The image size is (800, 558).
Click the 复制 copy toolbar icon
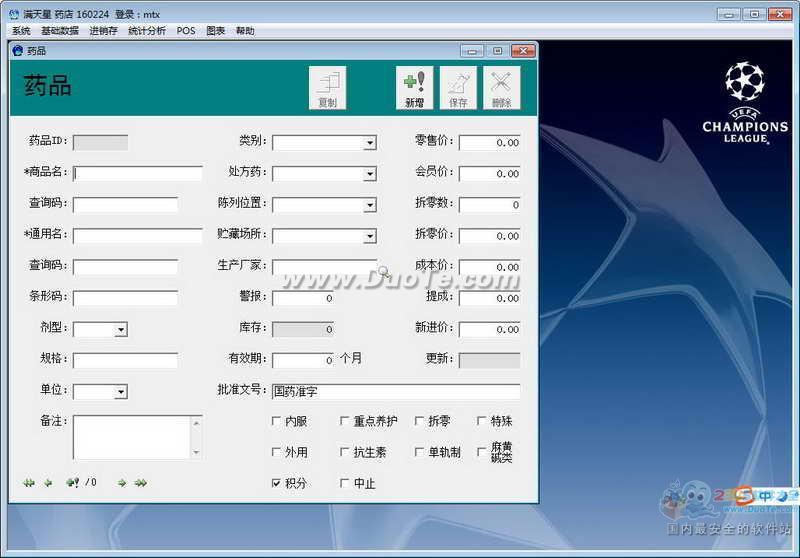[x=328, y=88]
